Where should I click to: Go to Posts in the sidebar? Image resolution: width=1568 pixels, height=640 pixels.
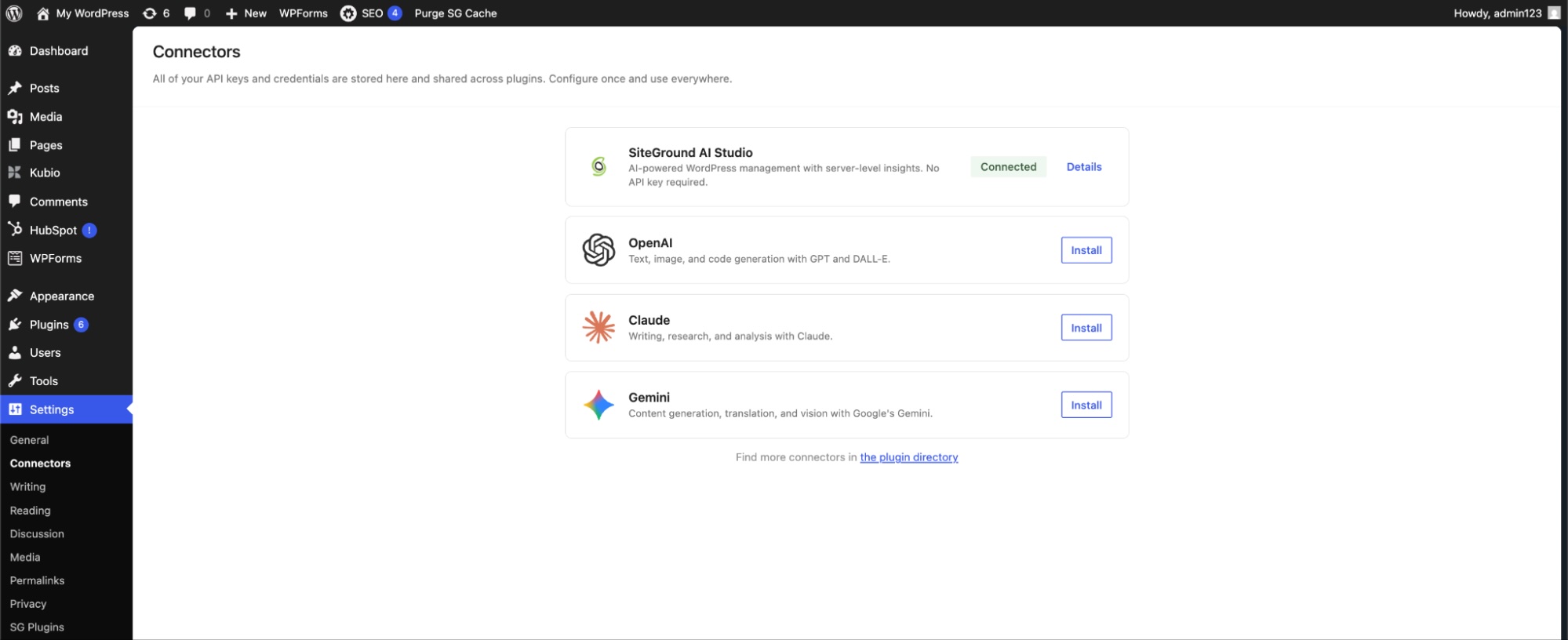coord(45,89)
